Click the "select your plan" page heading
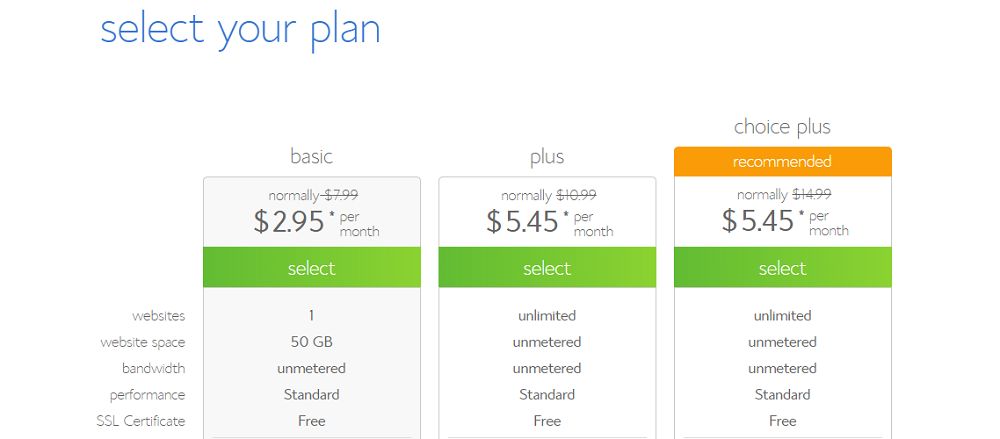 tap(240, 28)
